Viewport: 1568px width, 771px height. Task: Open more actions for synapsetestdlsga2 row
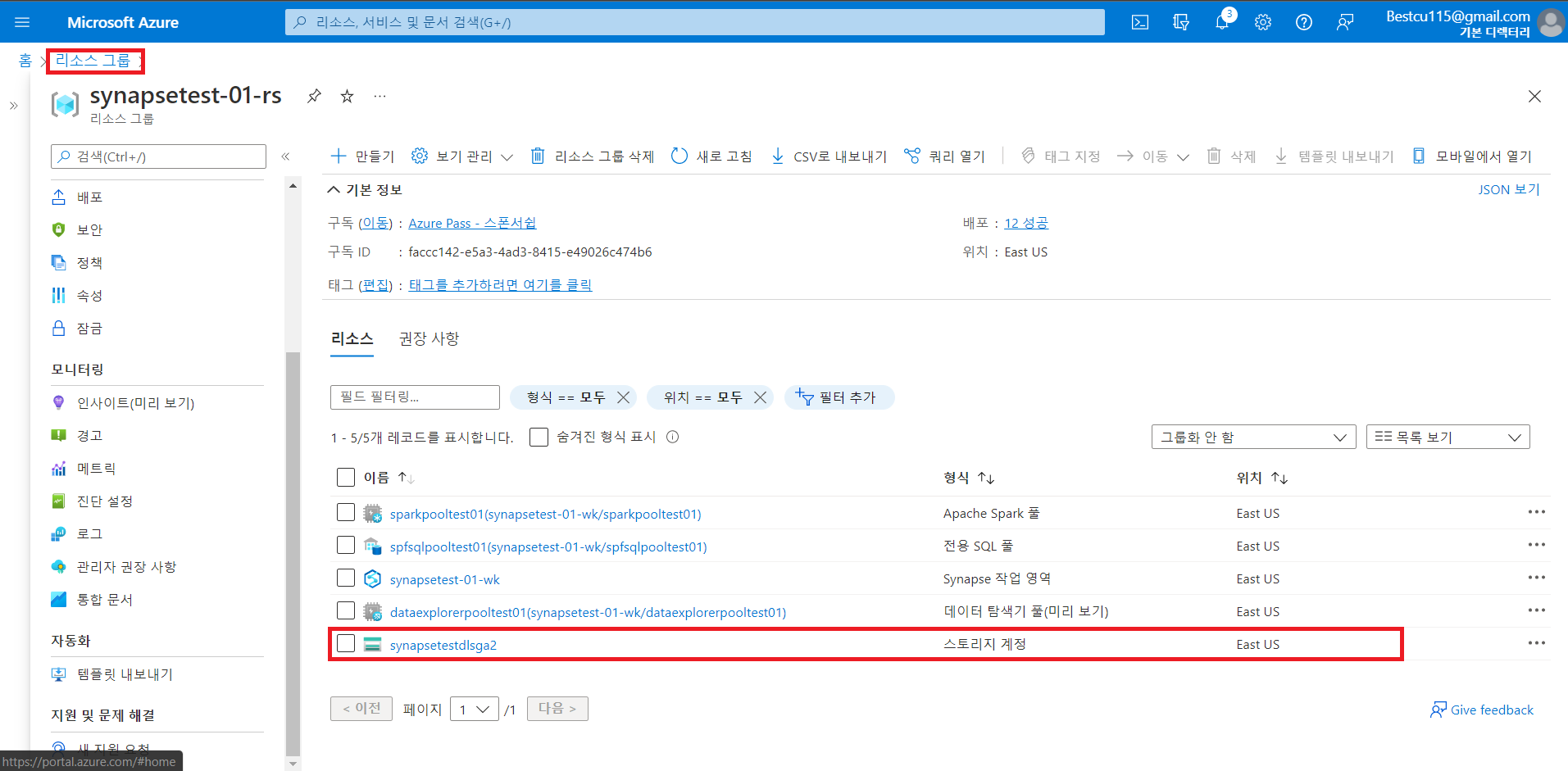(1537, 643)
